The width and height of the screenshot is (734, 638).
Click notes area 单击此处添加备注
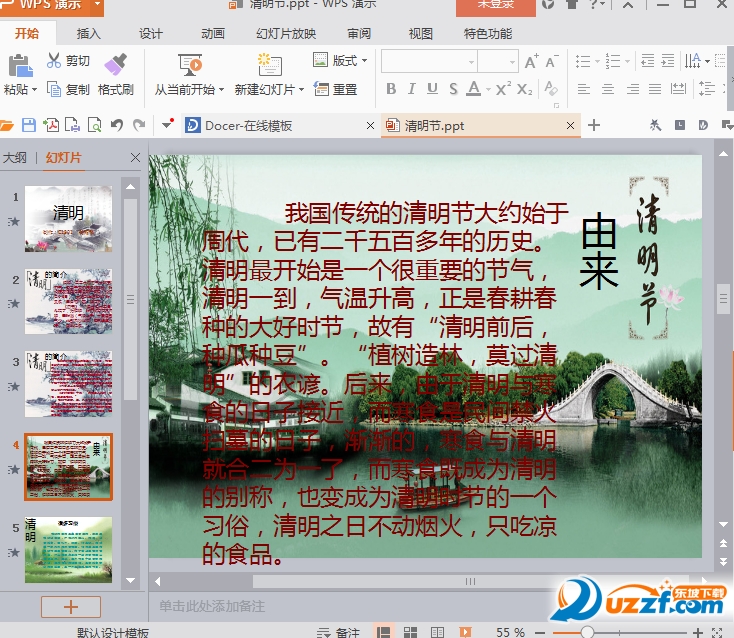pyautogui.click(x=212, y=606)
